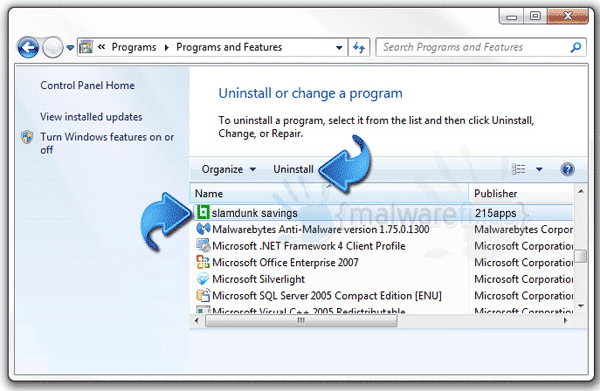Click the horizontal scrollbar left arrow

[x=197, y=320]
